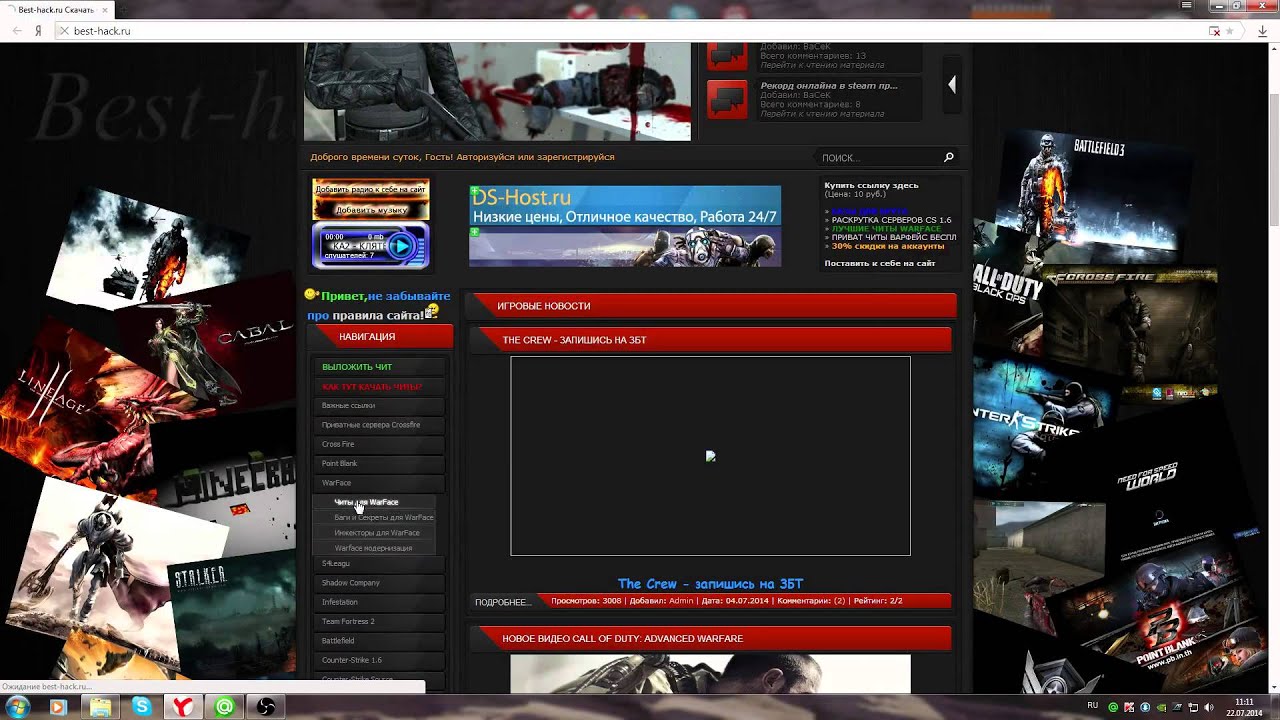Click the broken image icon in The Crew video

pyautogui.click(x=710, y=456)
